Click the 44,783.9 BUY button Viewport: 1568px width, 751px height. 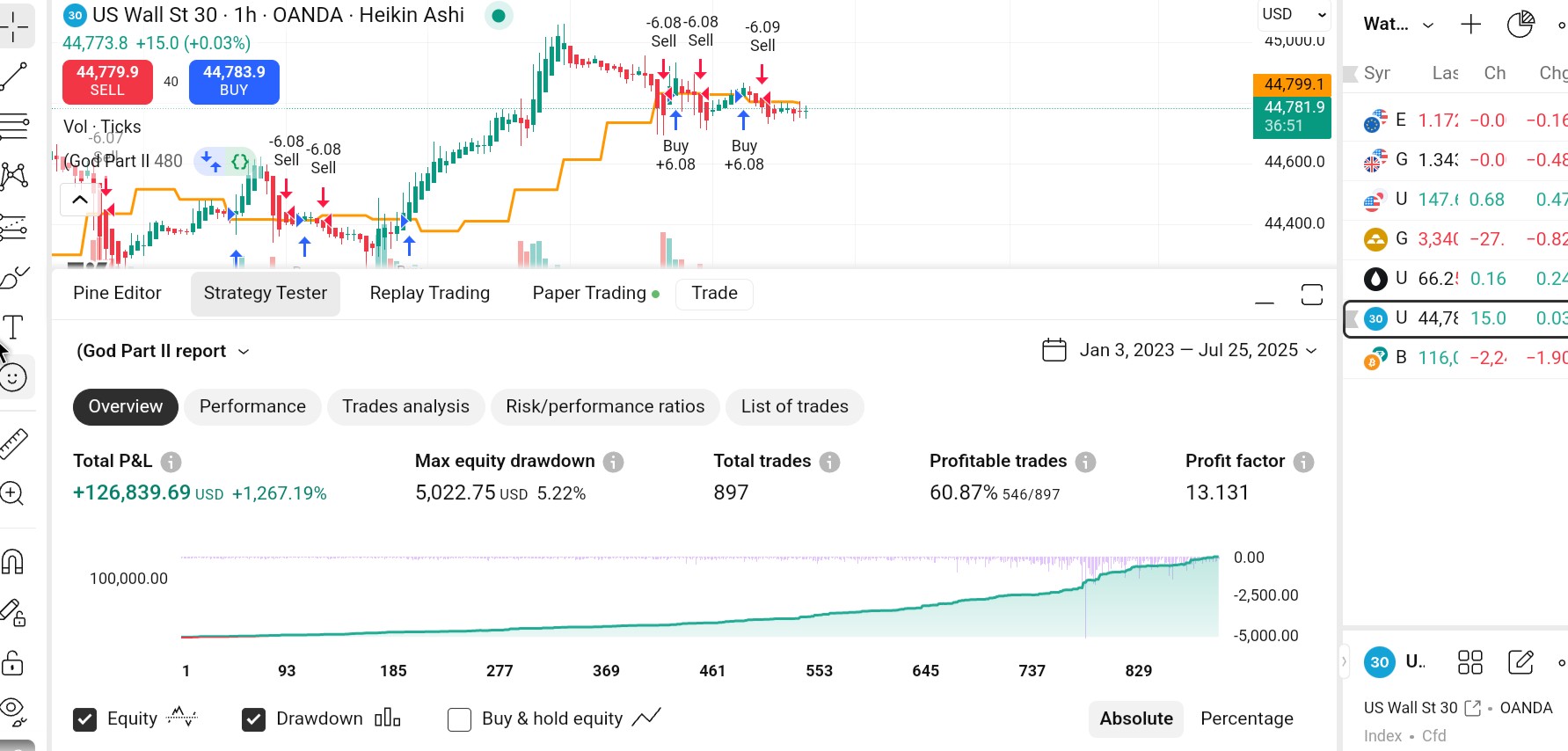click(x=234, y=82)
